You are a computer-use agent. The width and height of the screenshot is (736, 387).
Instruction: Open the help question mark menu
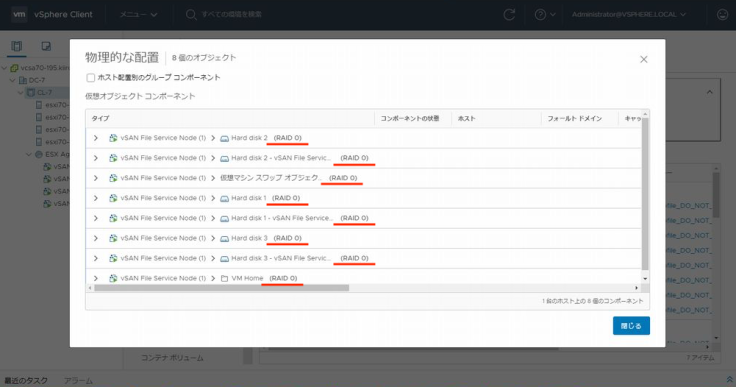coord(545,15)
